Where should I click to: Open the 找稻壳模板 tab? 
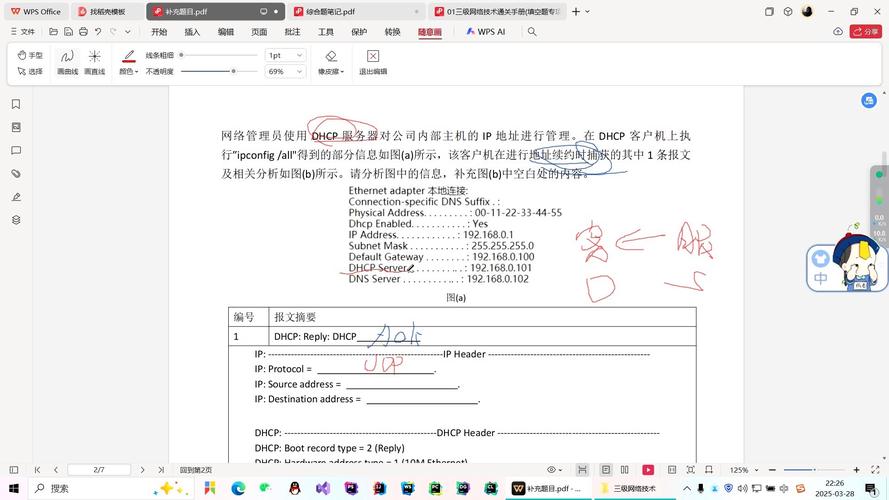coord(105,11)
